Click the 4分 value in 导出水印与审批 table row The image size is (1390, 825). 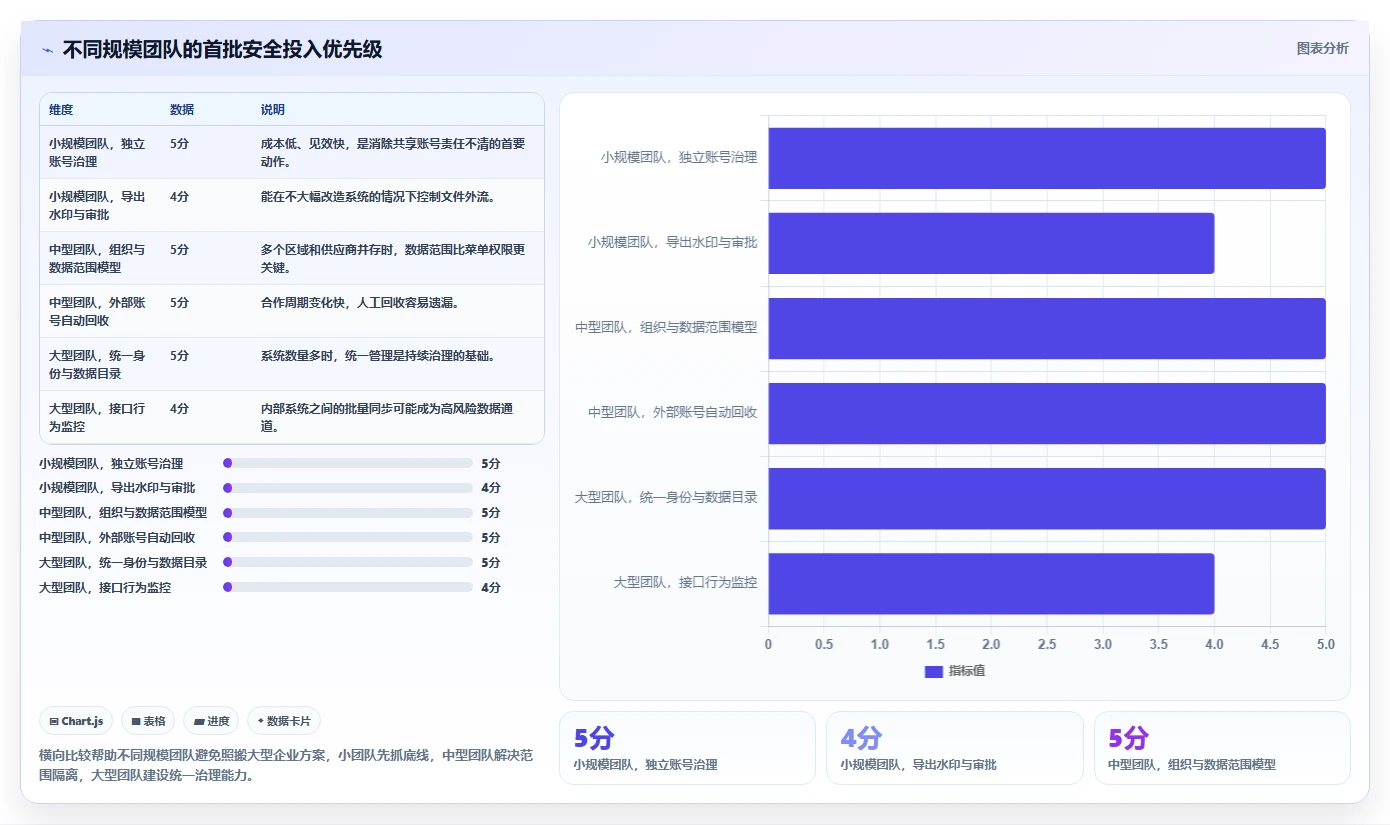180,197
